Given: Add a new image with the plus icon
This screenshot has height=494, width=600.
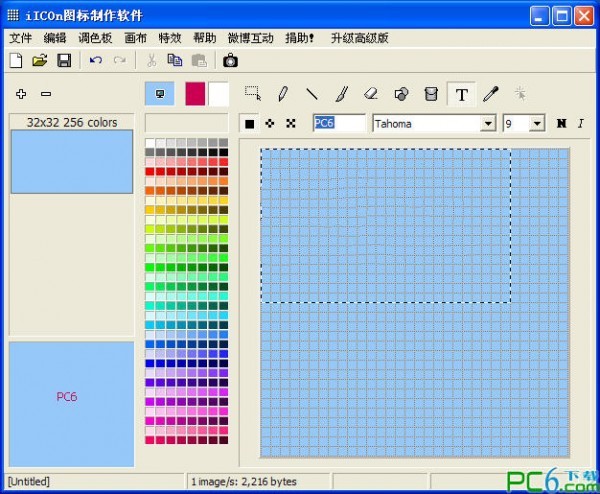Looking at the screenshot, I should pos(21,94).
